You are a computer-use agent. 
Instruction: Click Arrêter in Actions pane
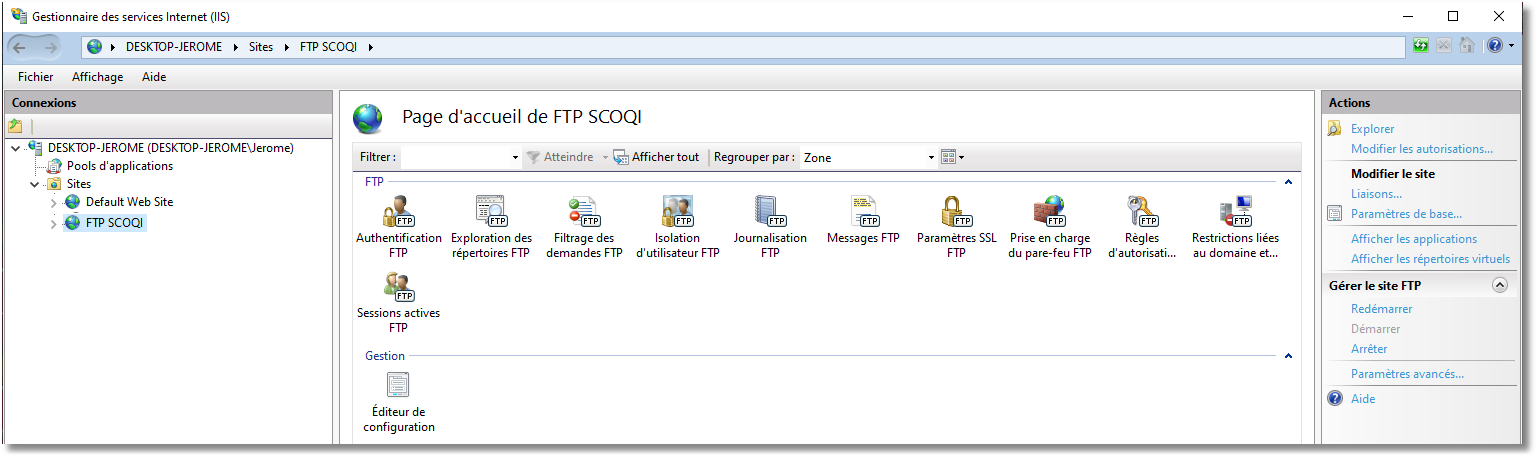click(x=1369, y=349)
